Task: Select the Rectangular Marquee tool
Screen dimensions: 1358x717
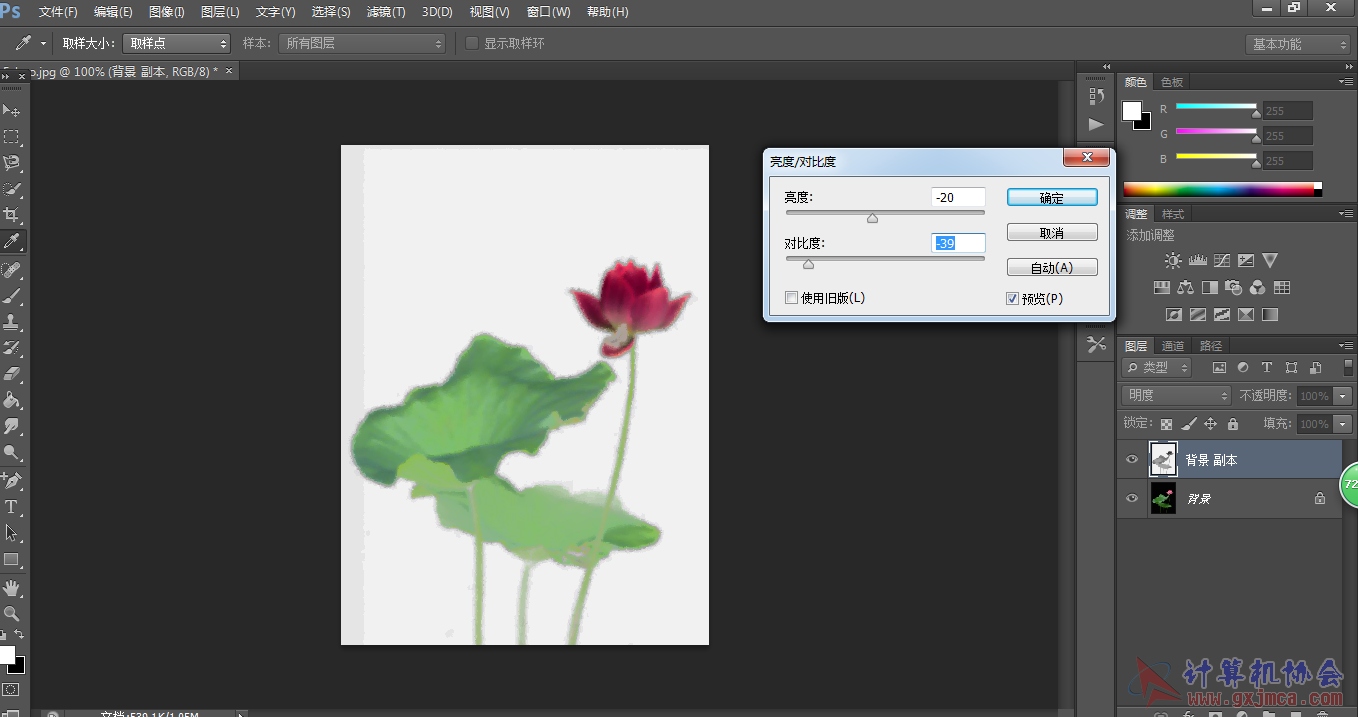Action: click(x=12, y=137)
